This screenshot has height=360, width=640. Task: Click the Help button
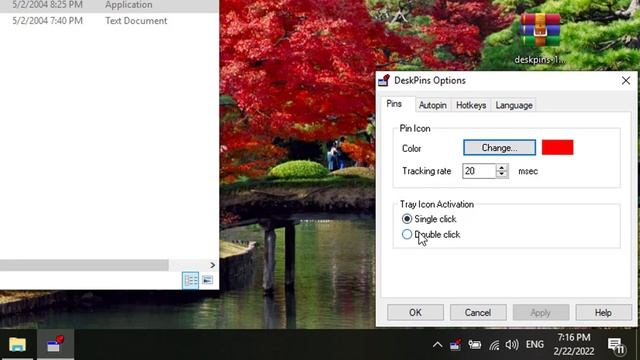click(x=603, y=313)
